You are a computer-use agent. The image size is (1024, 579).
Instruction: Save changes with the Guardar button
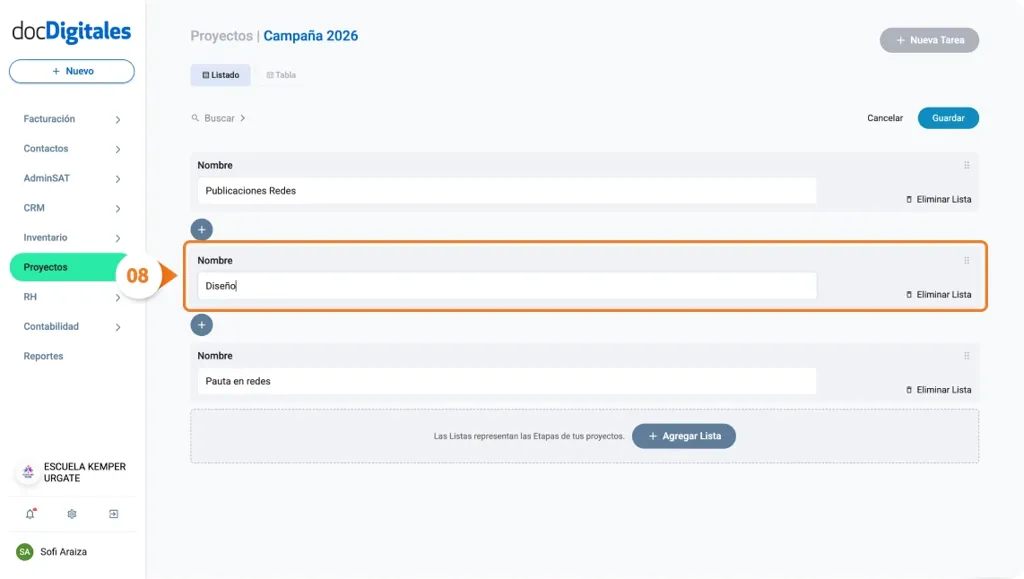[x=947, y=117]
